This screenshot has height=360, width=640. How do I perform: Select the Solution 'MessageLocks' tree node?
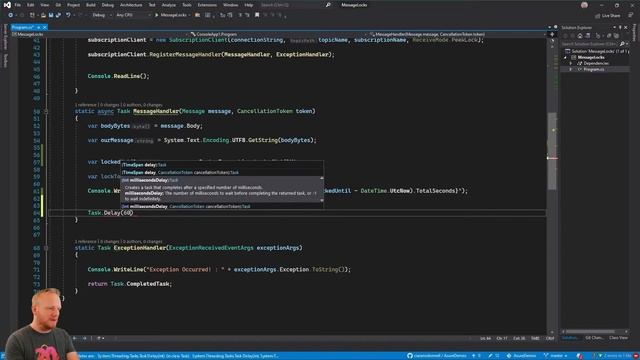(x=596, y=51)
